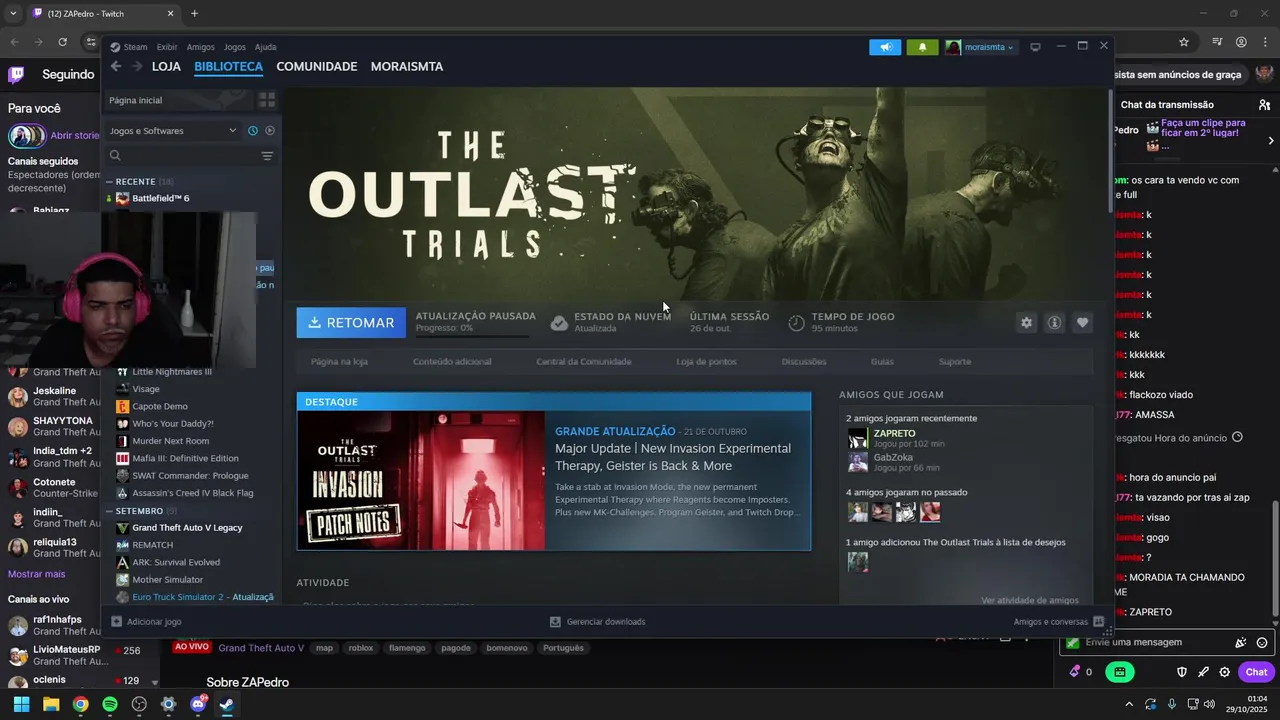Open the Guias link

[x=882, y=361]
